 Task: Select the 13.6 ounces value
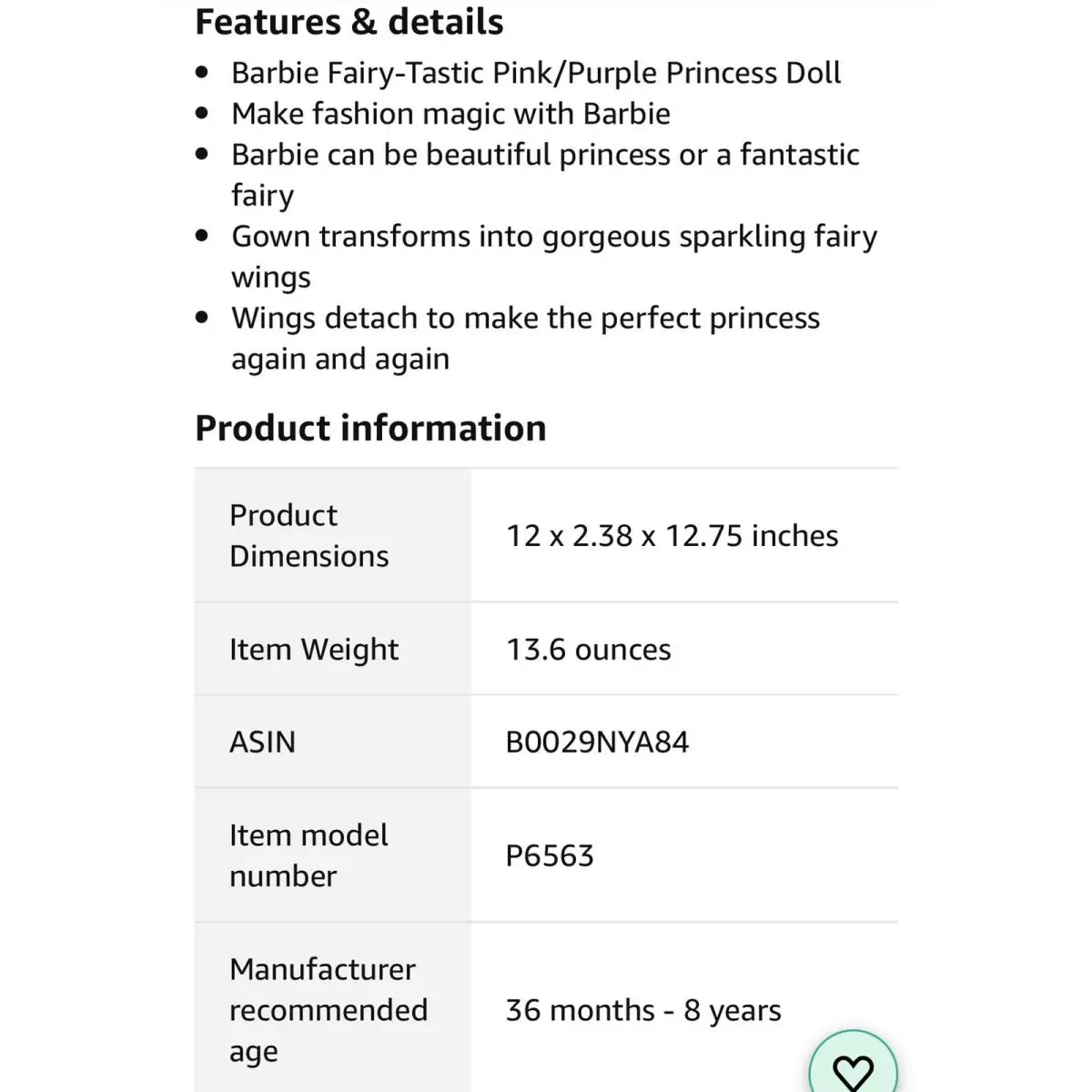tap(589, 650)
